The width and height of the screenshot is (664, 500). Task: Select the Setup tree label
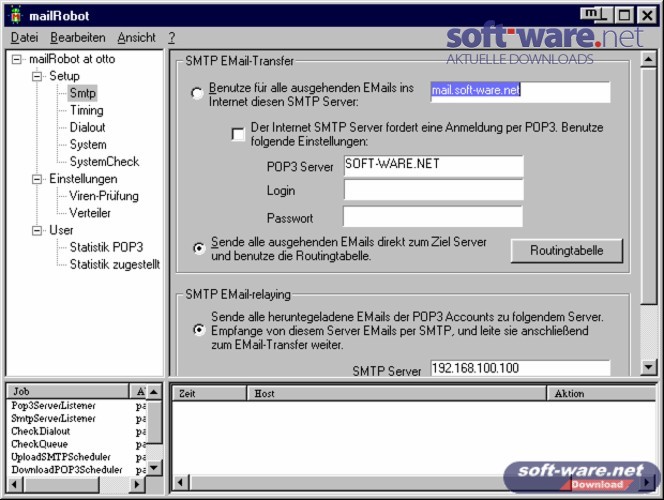pyautogui.click(x=64, y=76)
